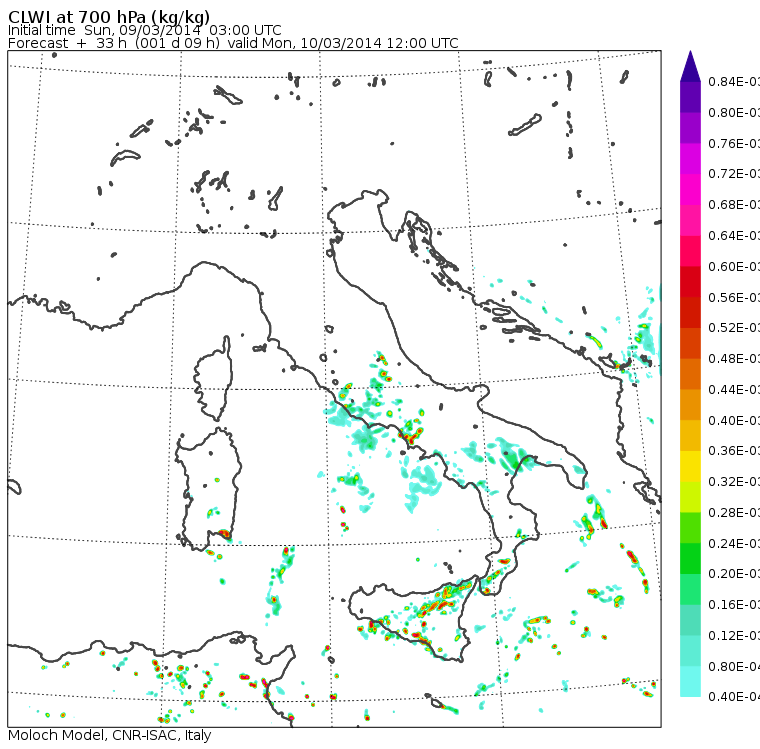
Task: Click the 0.84E-03 colorbar label
Action: (x=734, y=81)
